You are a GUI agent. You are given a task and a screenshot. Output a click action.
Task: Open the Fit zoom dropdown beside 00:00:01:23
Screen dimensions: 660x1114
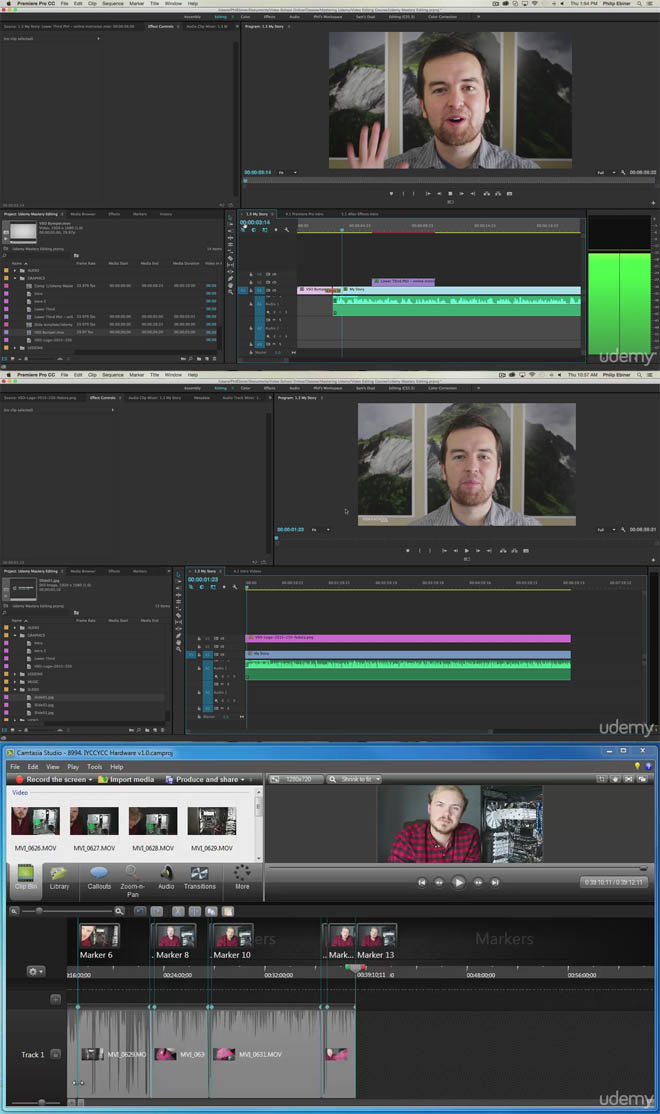319,529
